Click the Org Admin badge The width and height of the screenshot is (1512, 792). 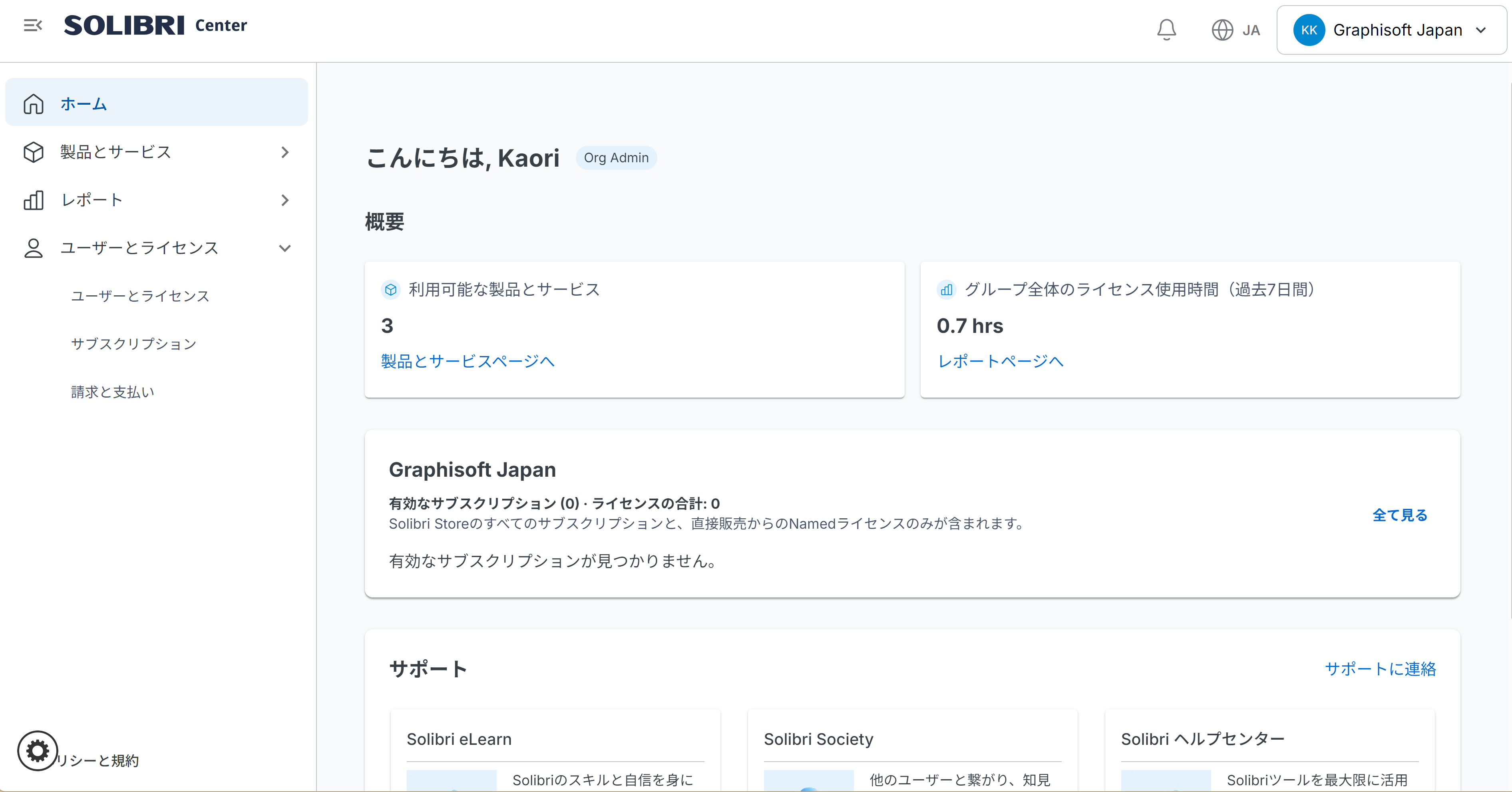click(x=616, y=158)
